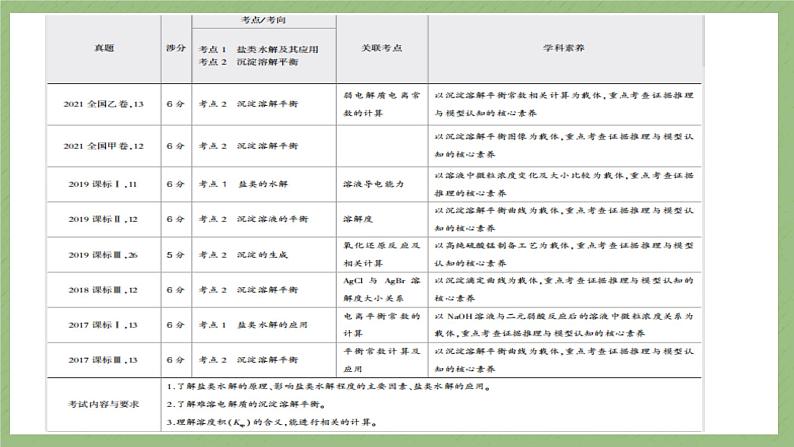Select the 溶液导电能力 cell
Viewport: 794px width, 447px height.
point(374,184)
